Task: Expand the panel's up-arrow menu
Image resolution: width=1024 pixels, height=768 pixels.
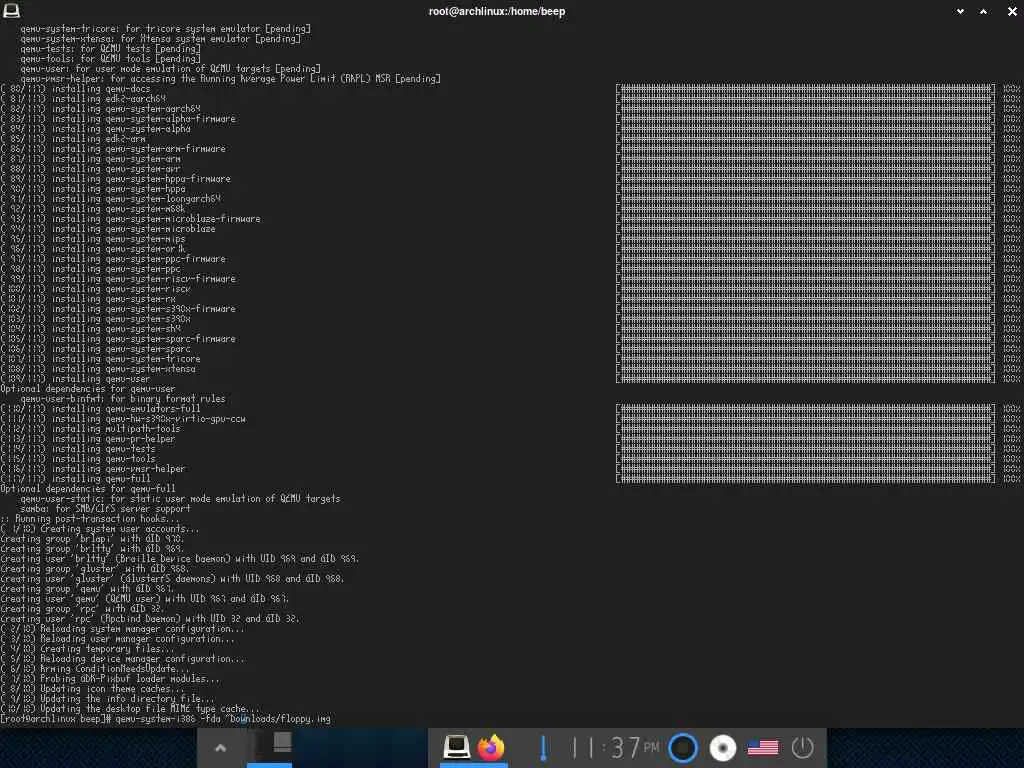Action: pyautogui.click(x=221, y=748)
